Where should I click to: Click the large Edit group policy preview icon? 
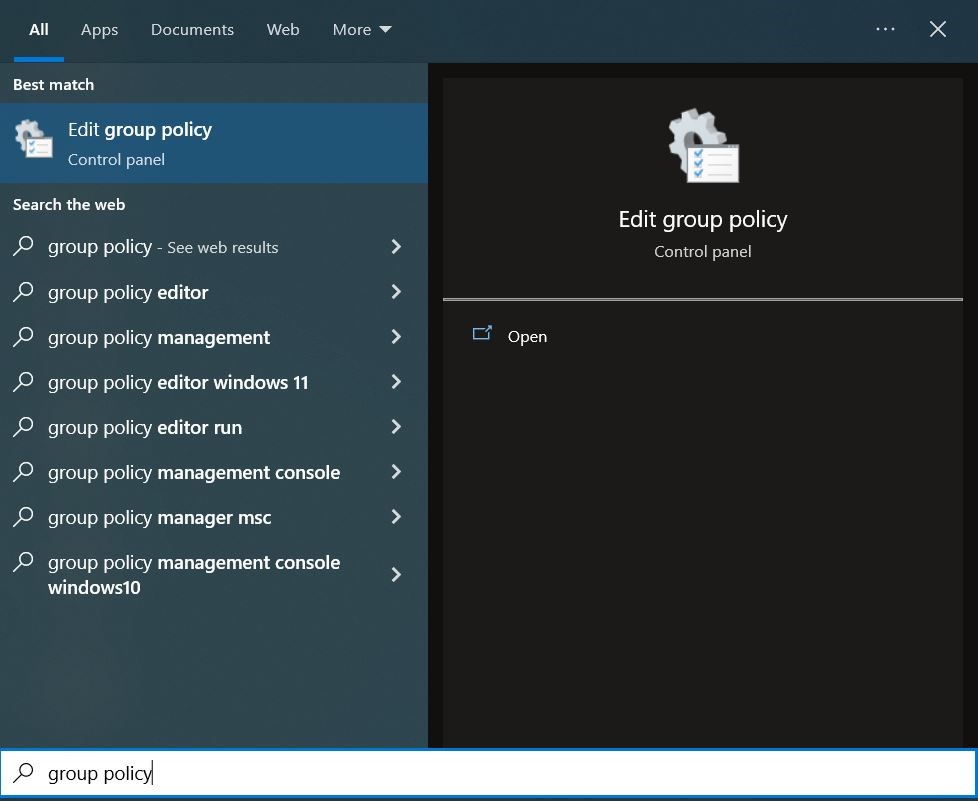point(703,146)
